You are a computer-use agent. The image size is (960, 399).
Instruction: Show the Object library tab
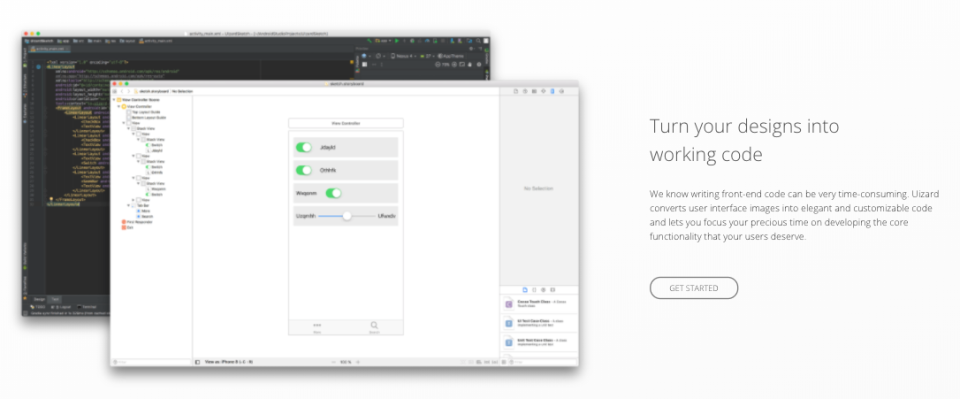(x=543, y=289)
